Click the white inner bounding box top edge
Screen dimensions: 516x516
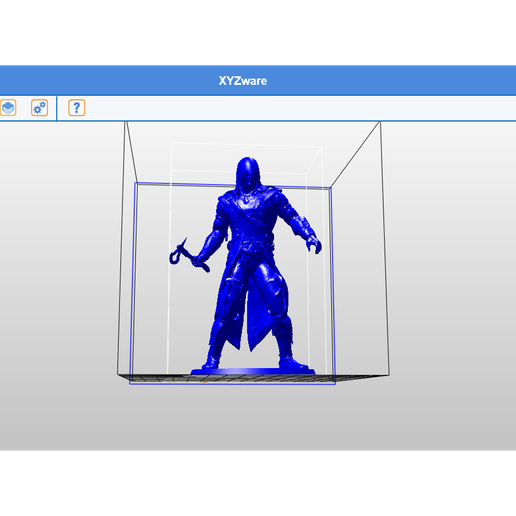(246, 145)
